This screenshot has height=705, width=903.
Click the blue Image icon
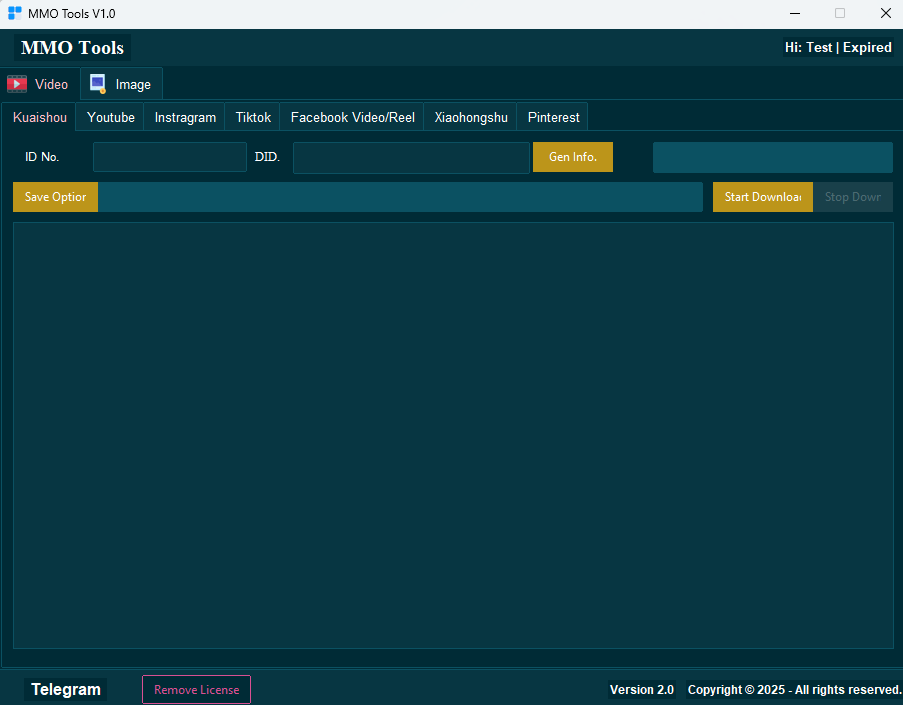click(98, 84)
